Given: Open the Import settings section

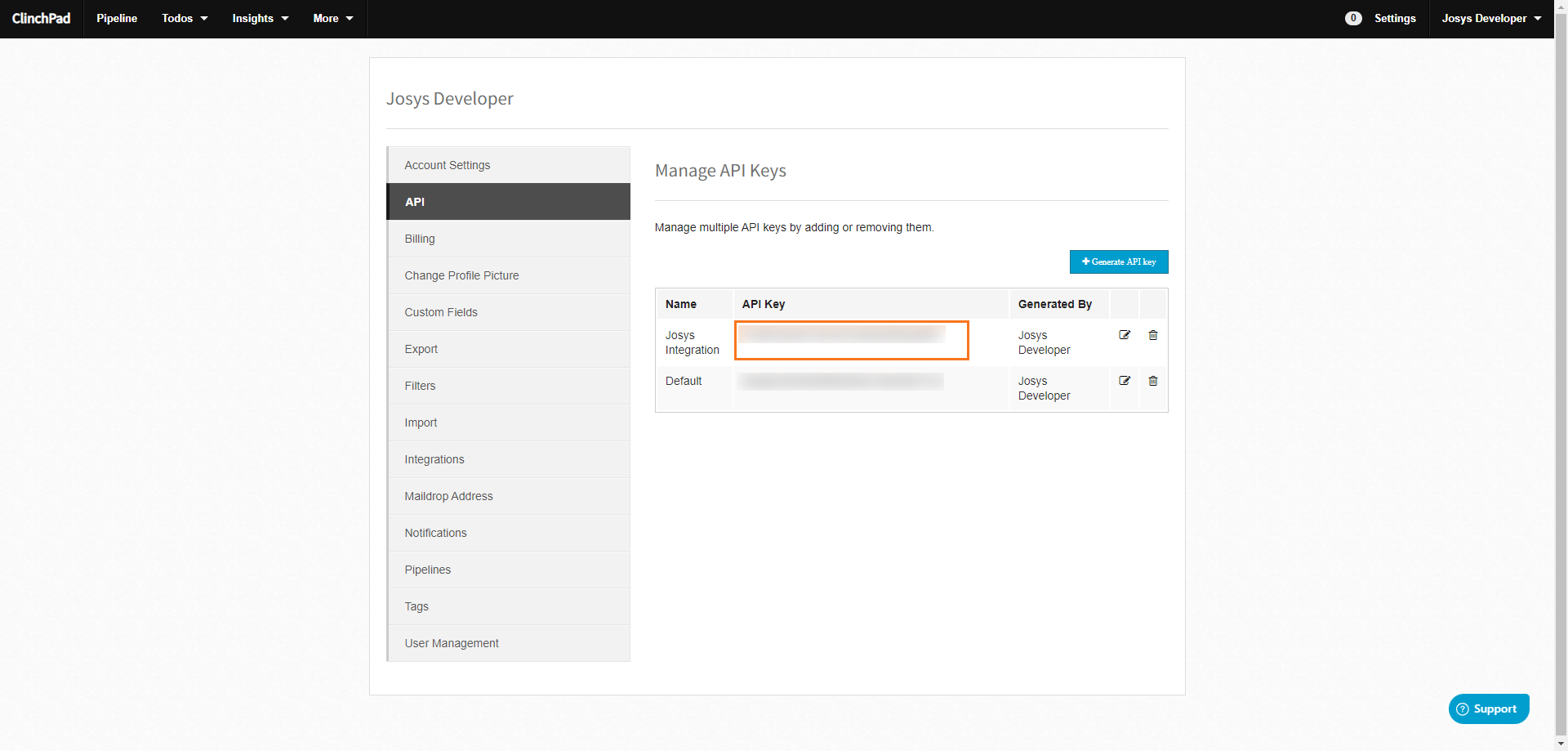Looking at the screenshot, I should pyautogui.click(x=509, y=422).
